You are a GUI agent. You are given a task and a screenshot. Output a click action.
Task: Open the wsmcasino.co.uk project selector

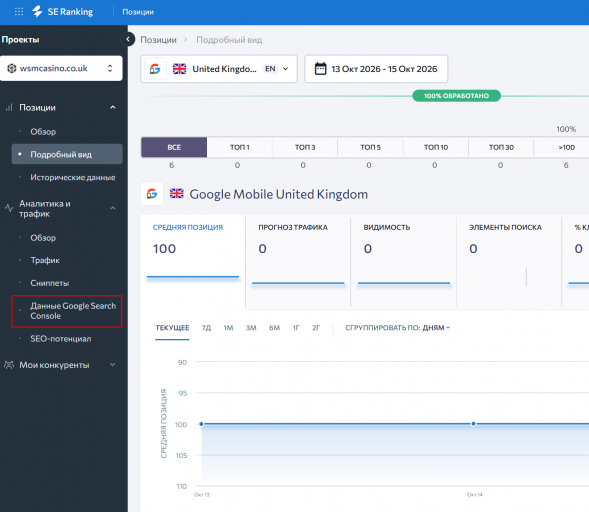coord(61,68)
